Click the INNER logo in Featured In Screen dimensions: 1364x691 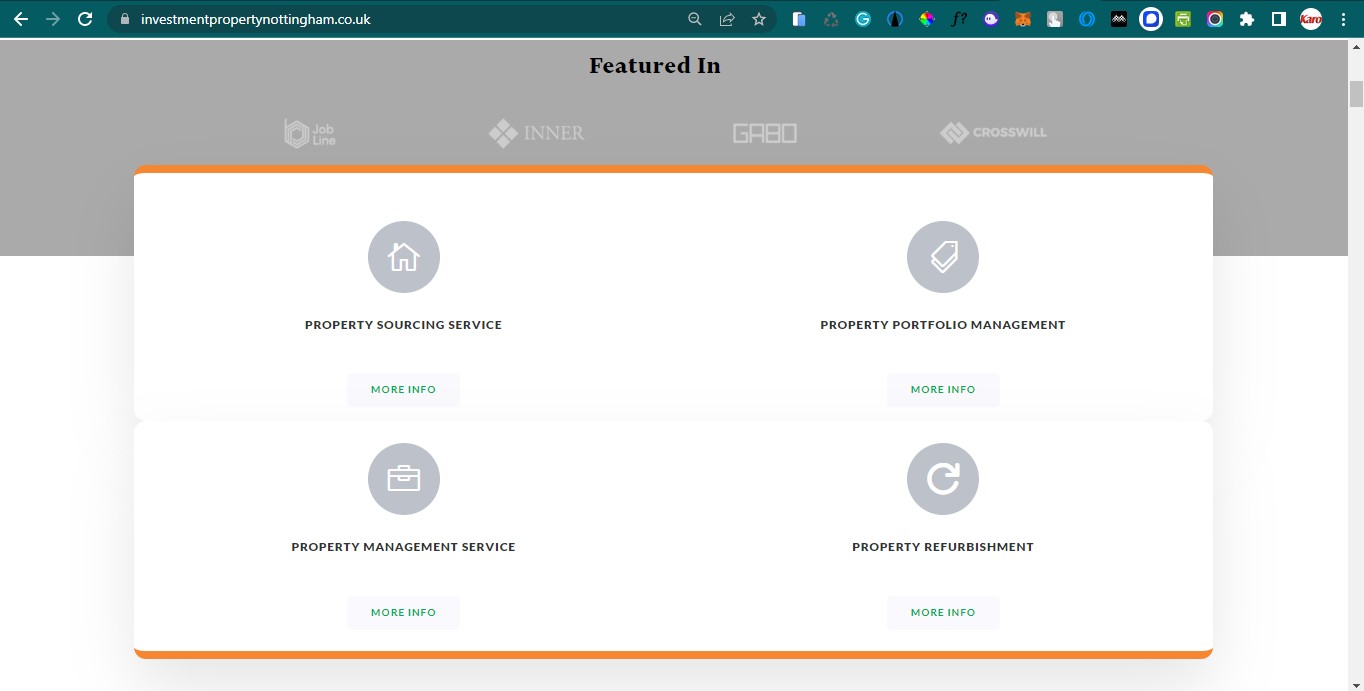(x=536, y=132)
